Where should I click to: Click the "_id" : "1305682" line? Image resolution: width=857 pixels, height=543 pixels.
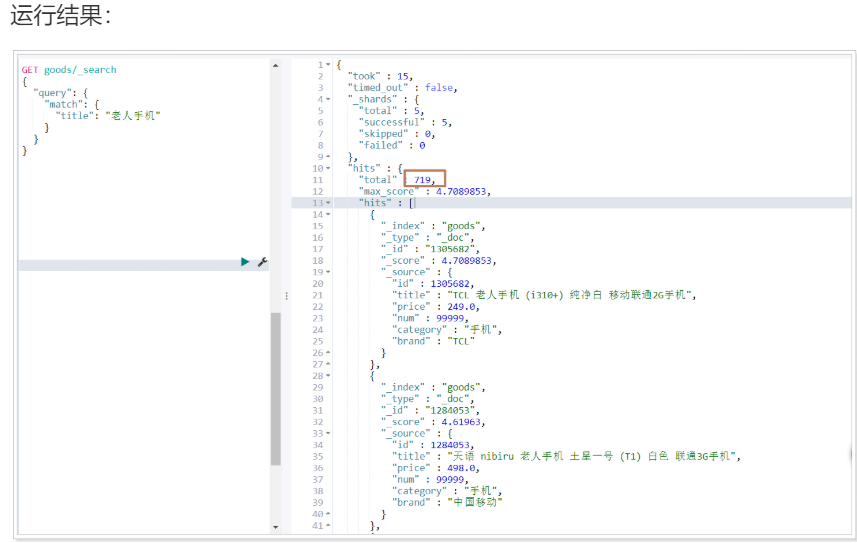tap(430, 249)
